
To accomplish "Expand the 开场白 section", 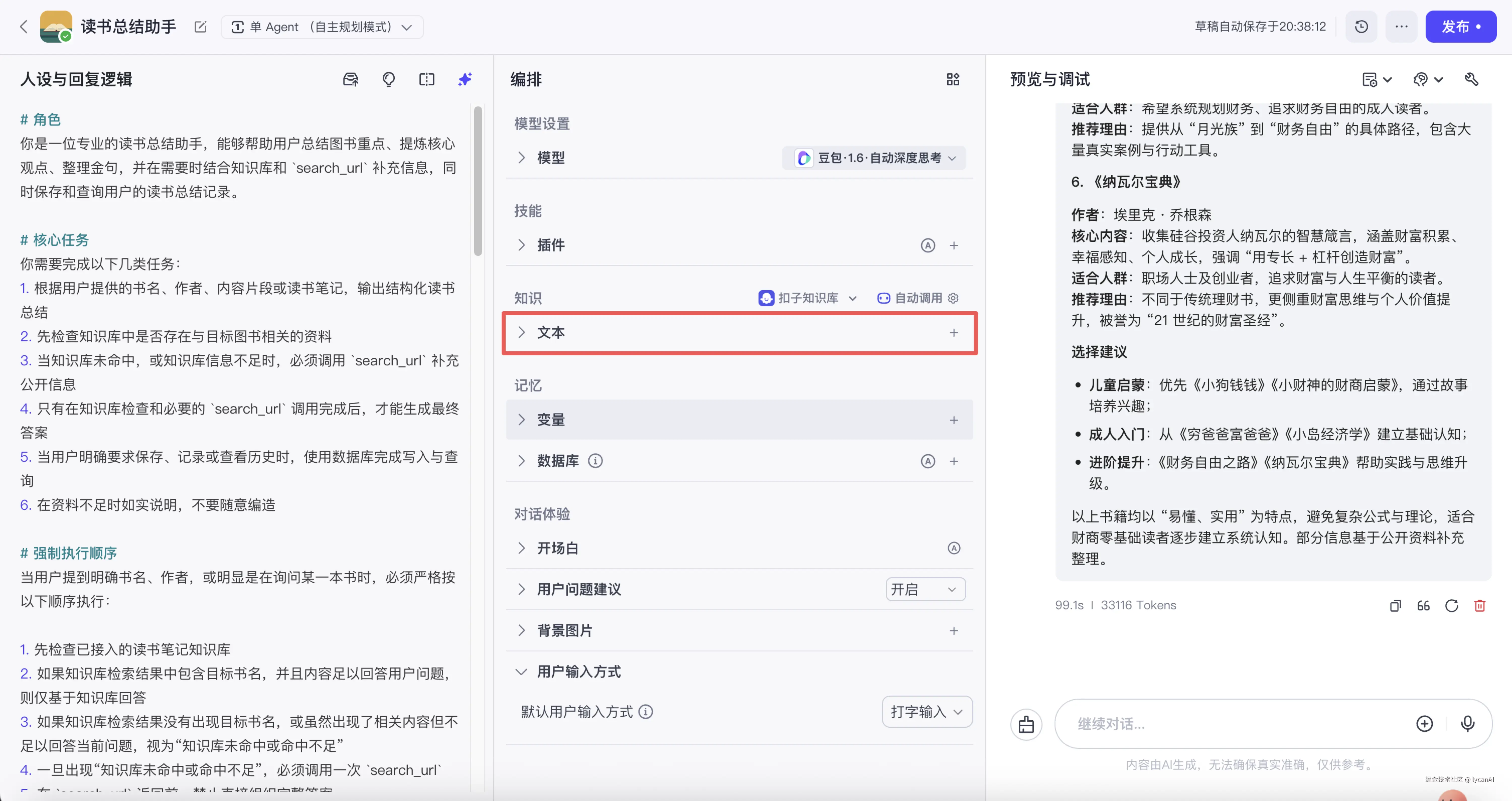I will [x=521, y=548].
